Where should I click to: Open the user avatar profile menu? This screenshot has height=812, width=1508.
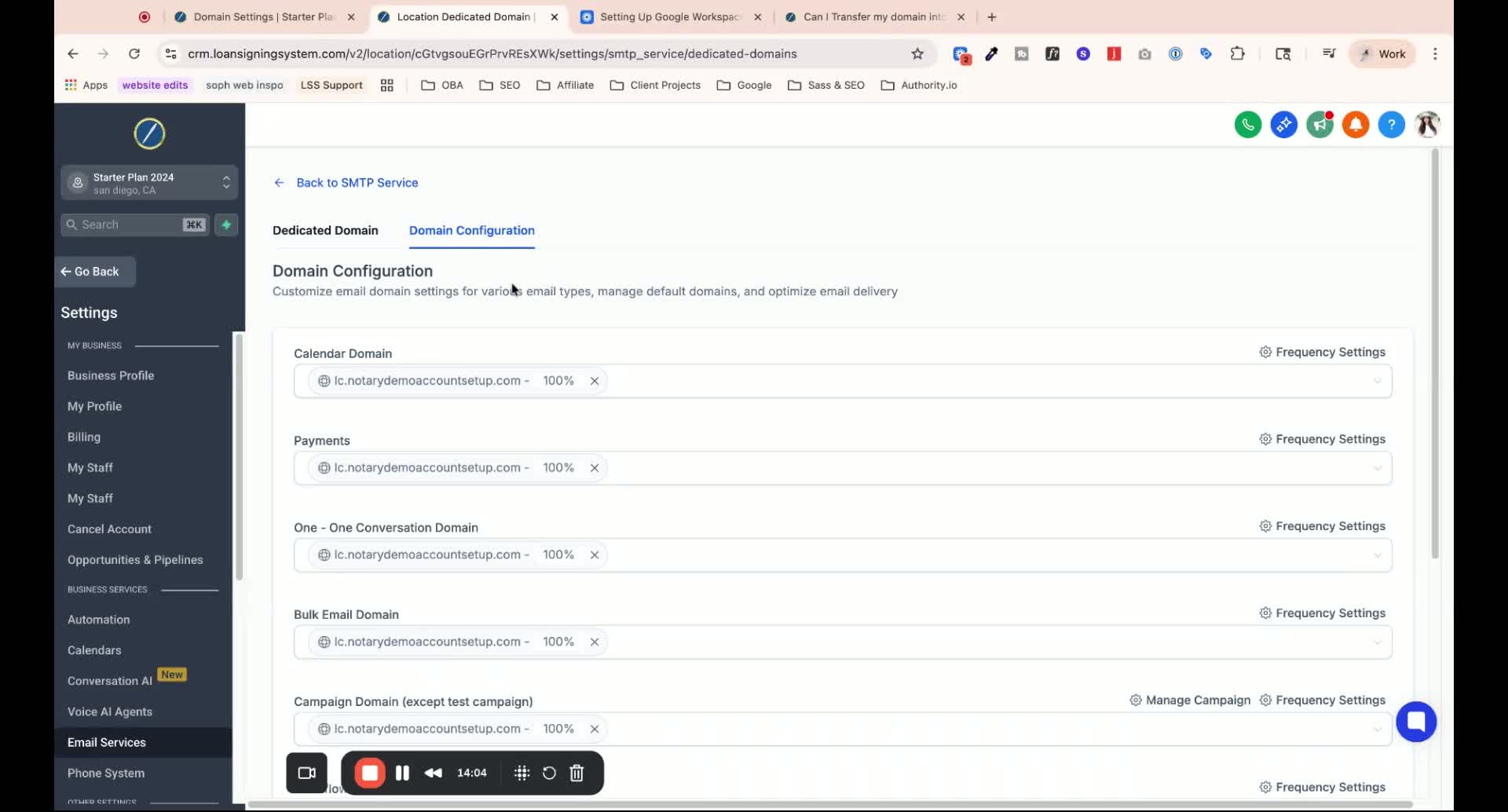click(1427, 124)
